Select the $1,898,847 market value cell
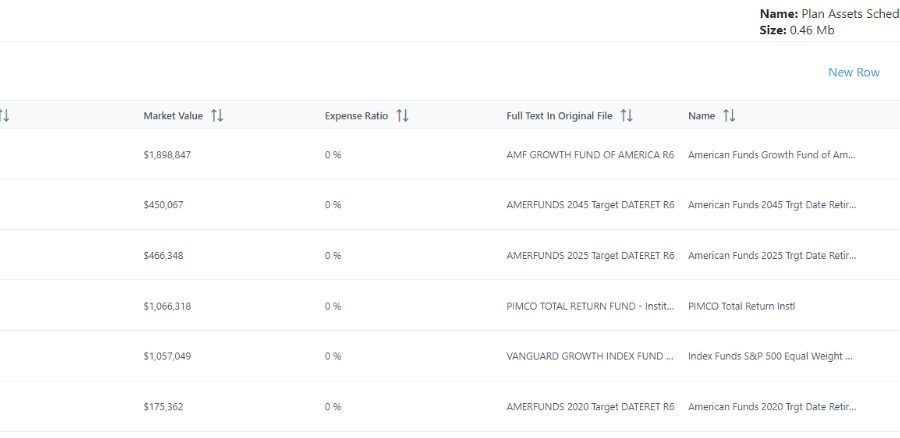 [x=167, y=155]
